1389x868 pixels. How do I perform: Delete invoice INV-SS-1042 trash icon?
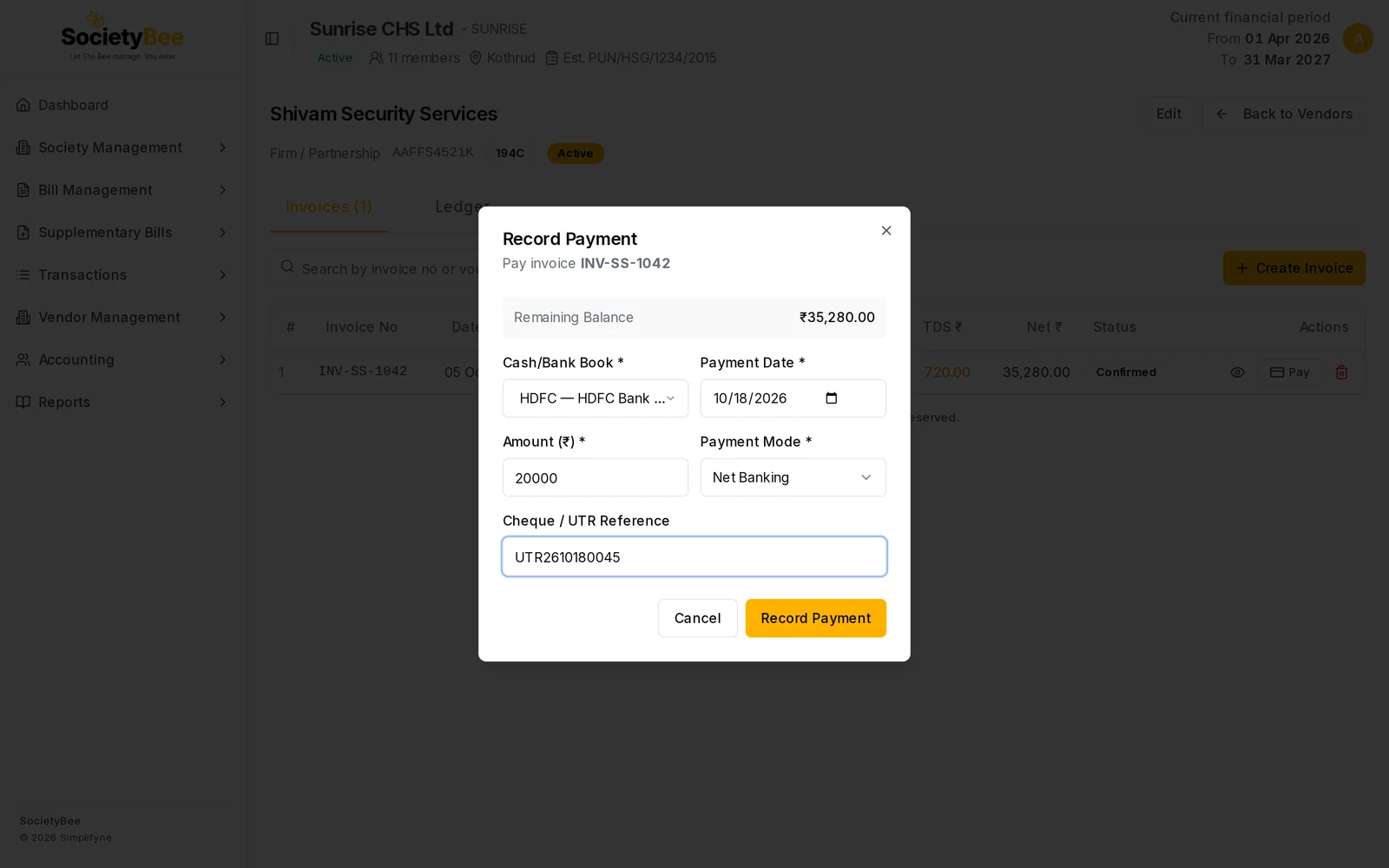(x=1341, y=372)
